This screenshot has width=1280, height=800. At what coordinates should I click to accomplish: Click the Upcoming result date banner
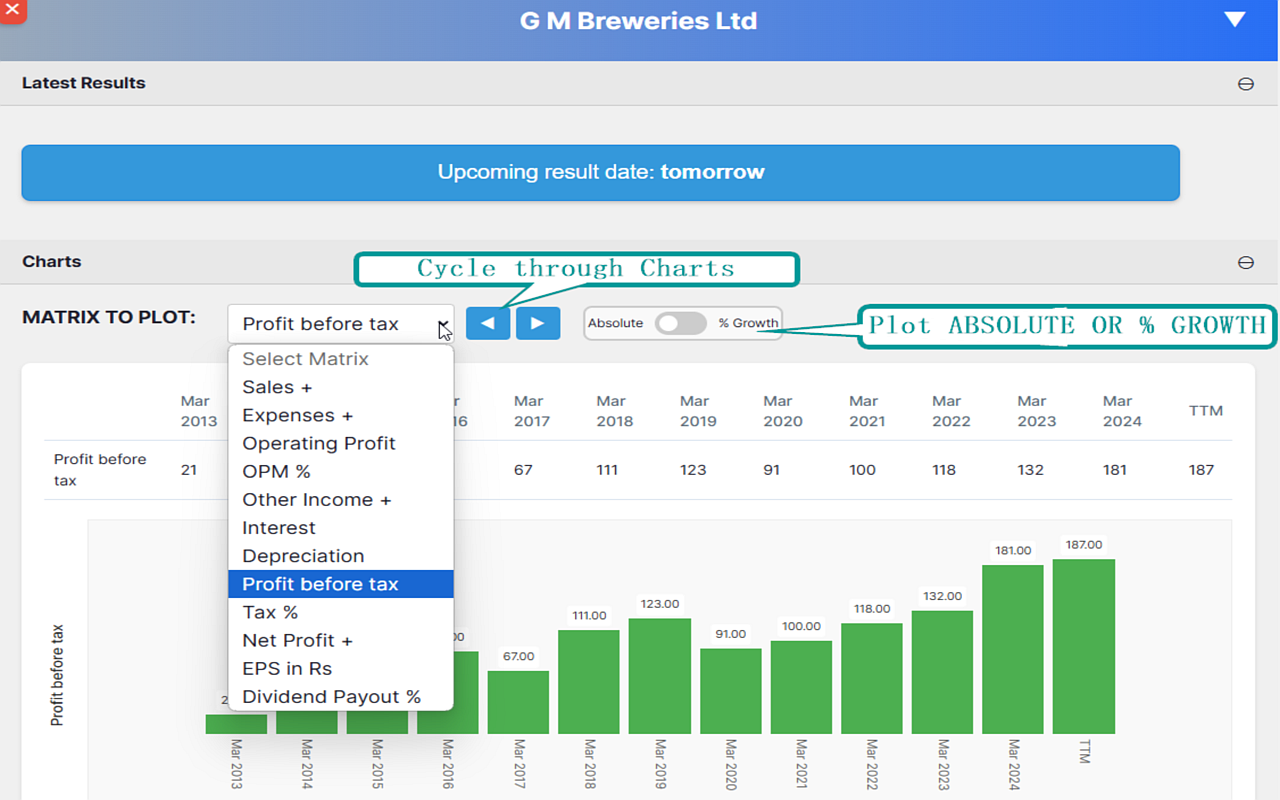(600, 172)
